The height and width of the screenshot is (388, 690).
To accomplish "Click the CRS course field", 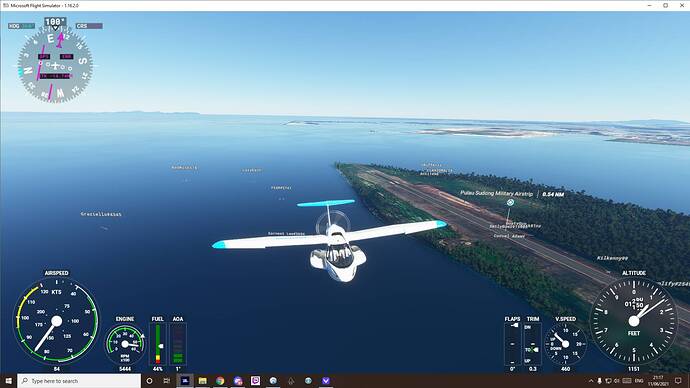I will coord(89,26).
